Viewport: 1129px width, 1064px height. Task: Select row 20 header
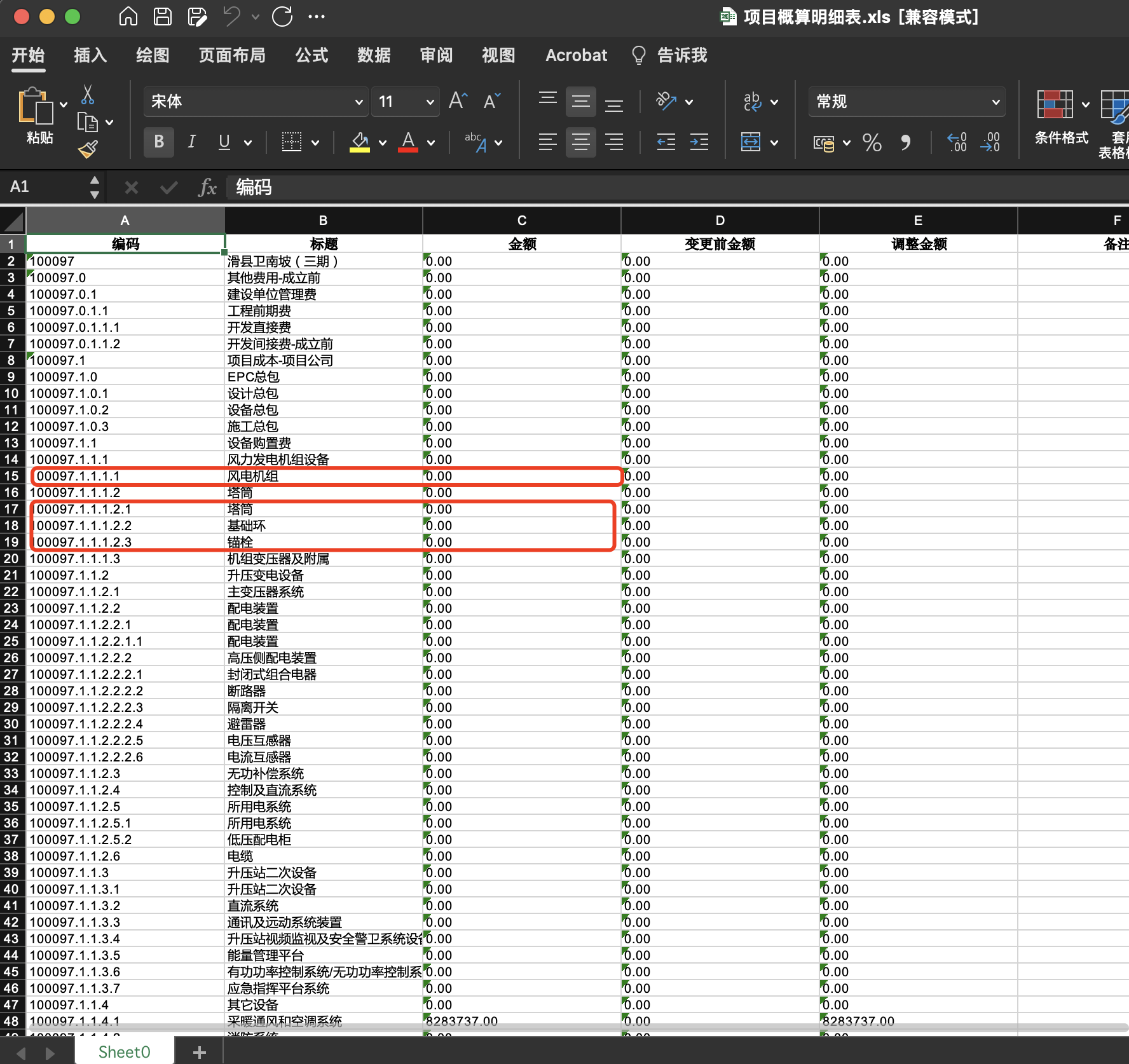[11, 559]
